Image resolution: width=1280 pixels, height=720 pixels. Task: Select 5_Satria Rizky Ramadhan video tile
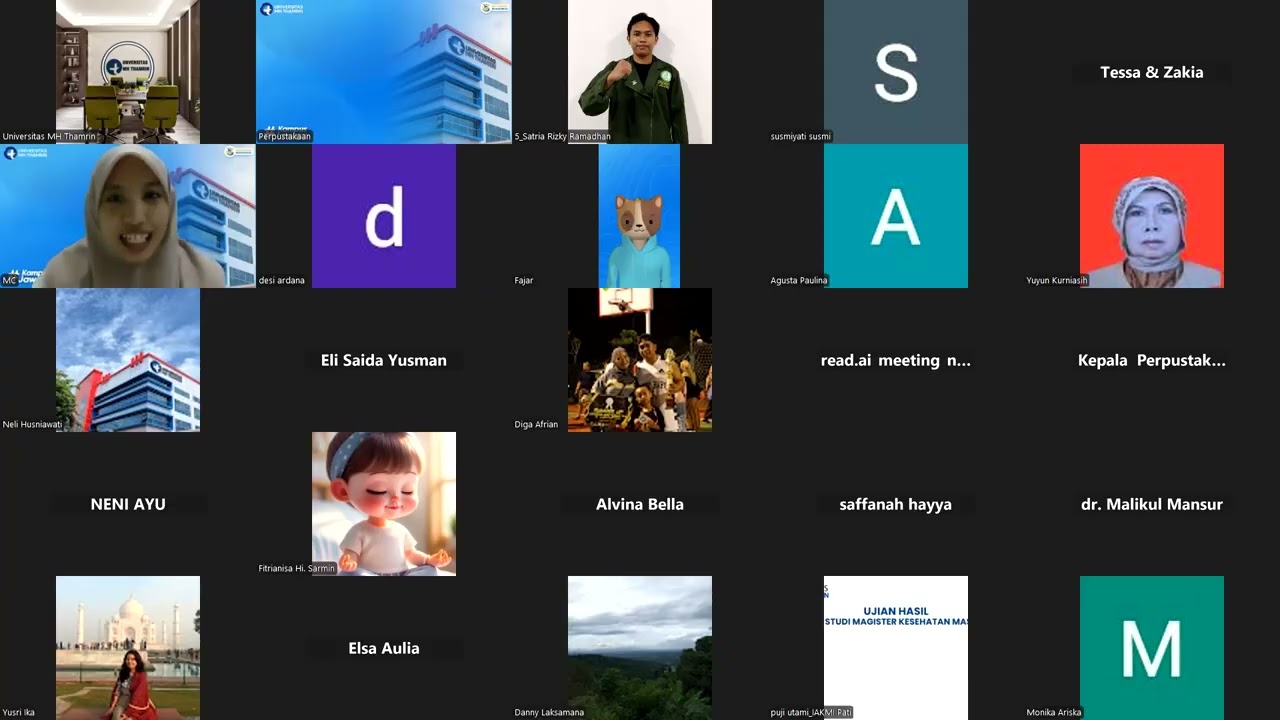pos(640,72)
